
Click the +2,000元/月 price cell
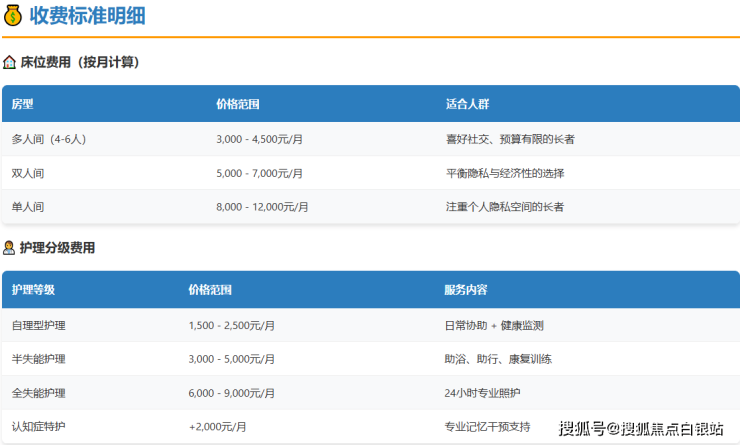217,427
